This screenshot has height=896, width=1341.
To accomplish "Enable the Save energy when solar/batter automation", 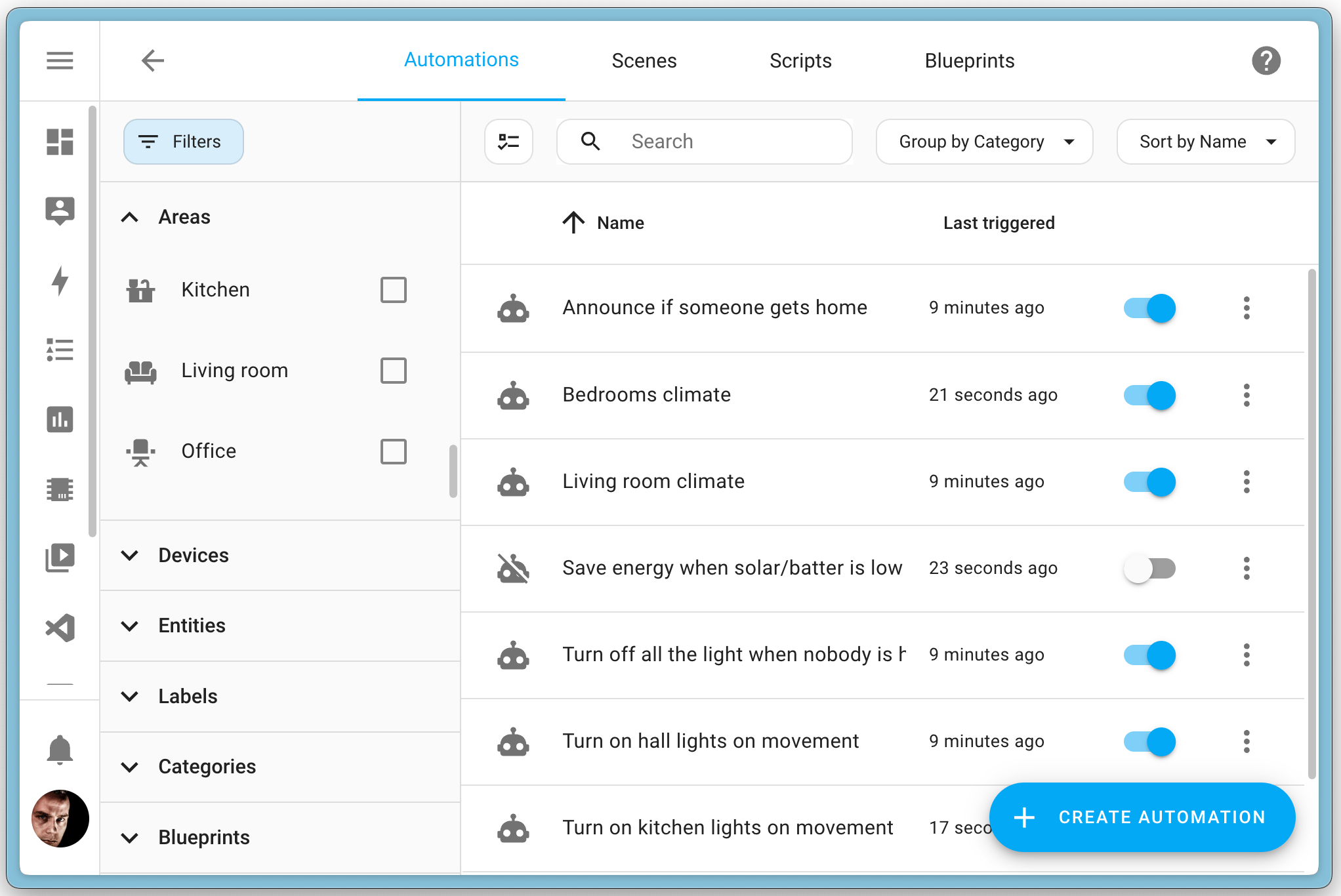I will [x=1150, y=568].
